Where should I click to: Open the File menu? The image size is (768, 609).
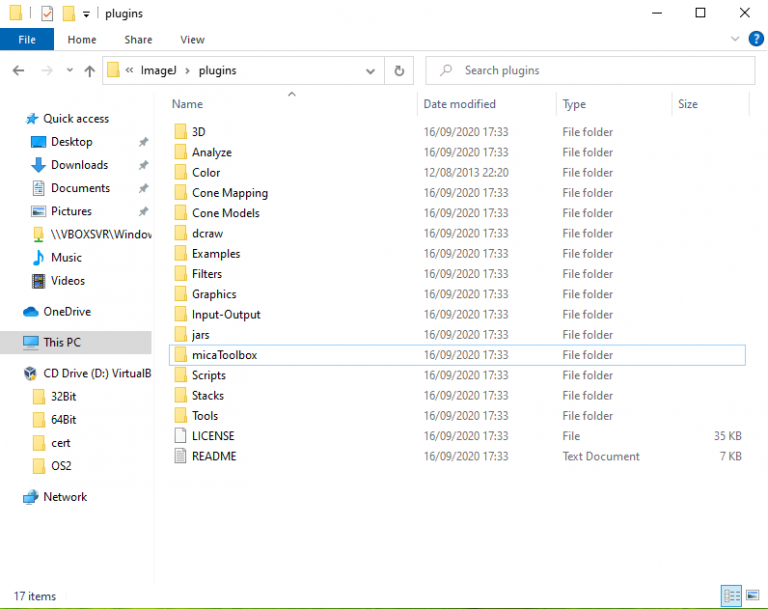point(27,40)
